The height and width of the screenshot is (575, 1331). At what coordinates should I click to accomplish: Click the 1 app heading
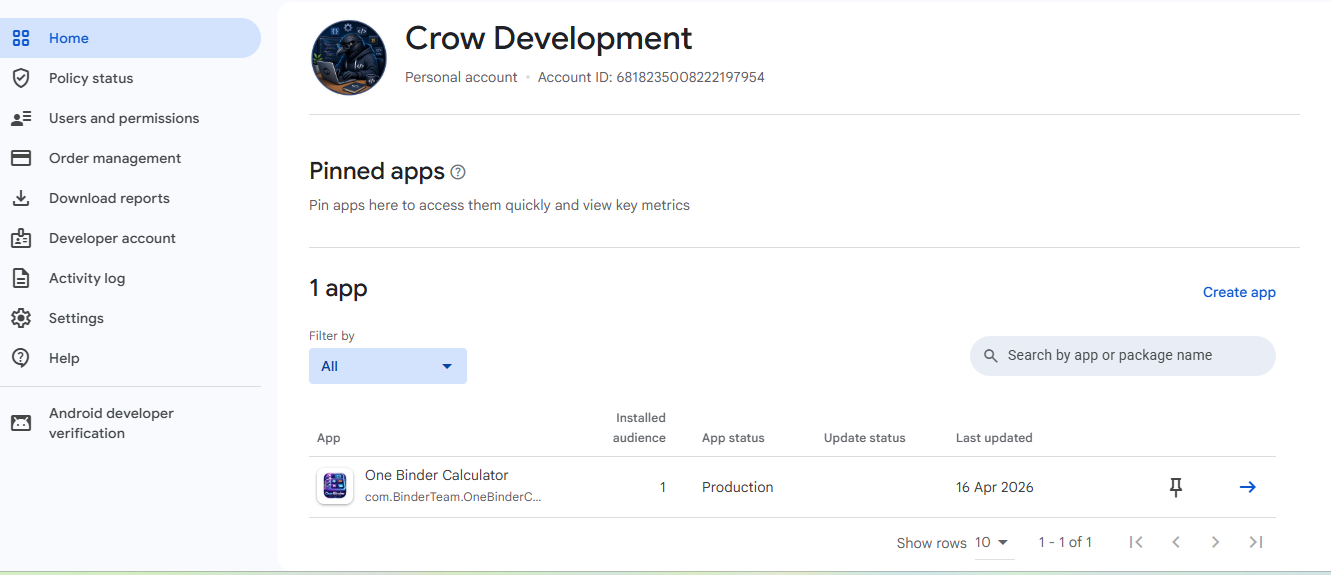click(x=338, y=288)
